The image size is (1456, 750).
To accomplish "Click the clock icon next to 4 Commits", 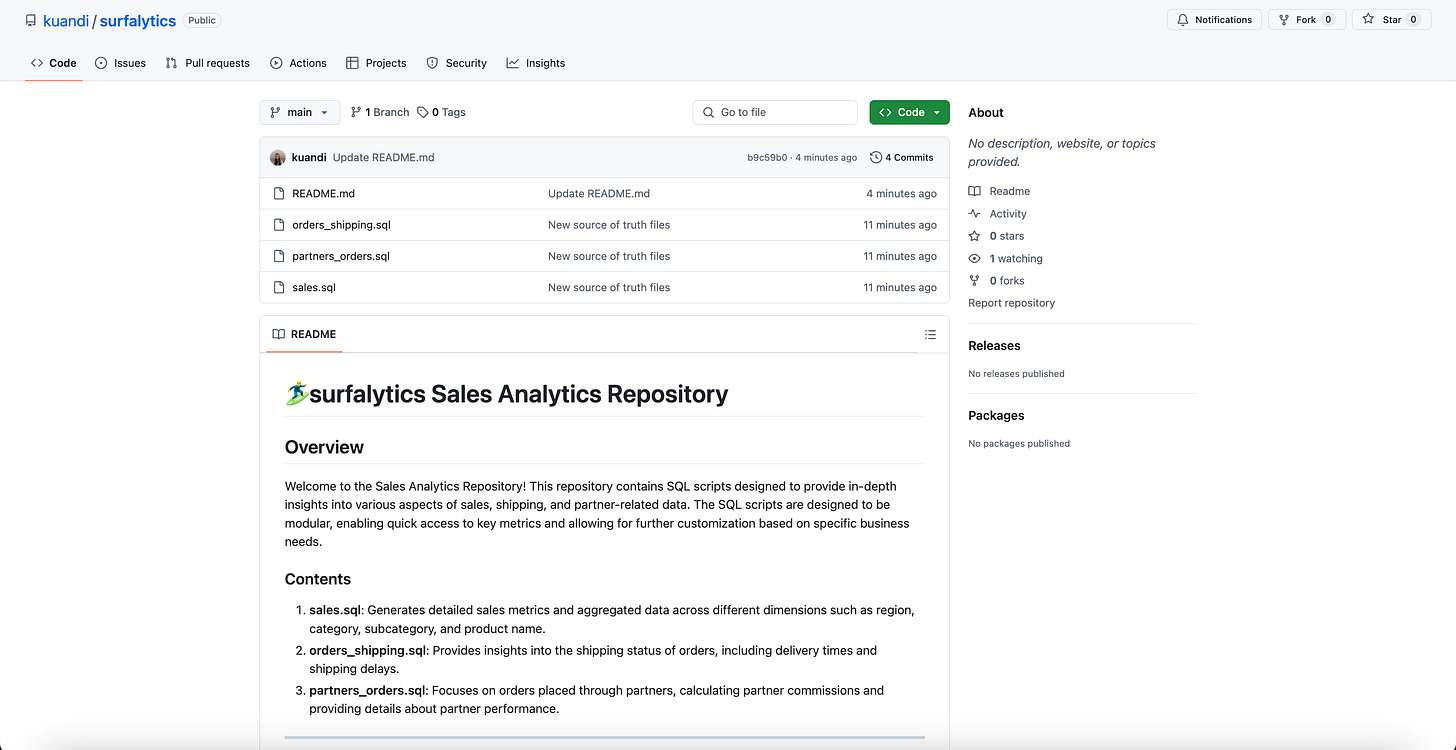I will (876, 158).
